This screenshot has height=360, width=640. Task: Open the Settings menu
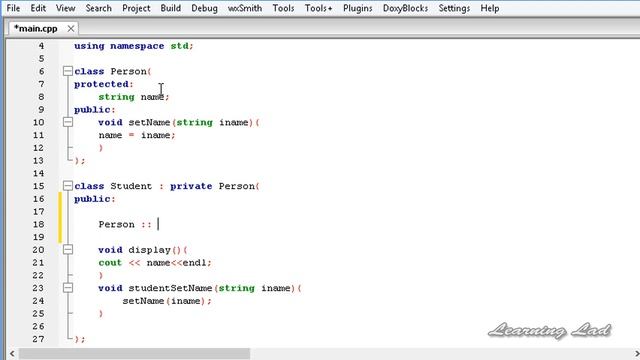pos(454,8)
